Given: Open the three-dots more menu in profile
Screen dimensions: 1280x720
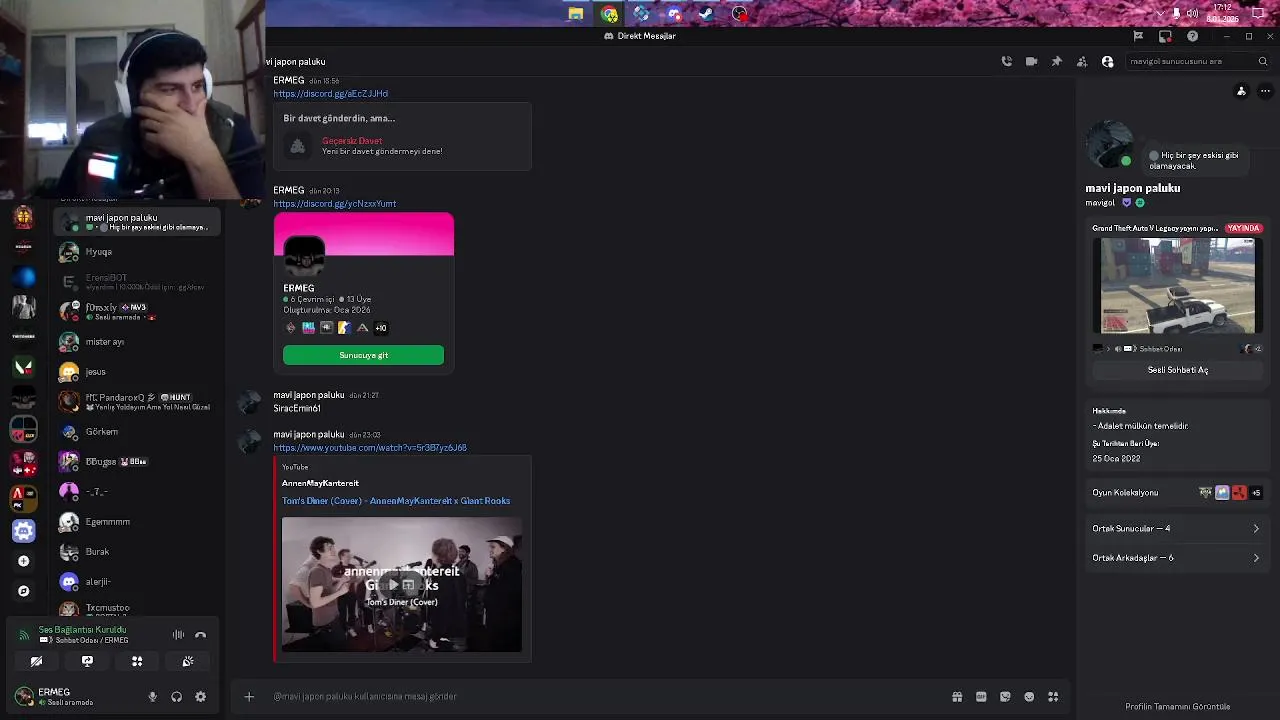Looking at the screenshot, I should (x=1265, y=91).
